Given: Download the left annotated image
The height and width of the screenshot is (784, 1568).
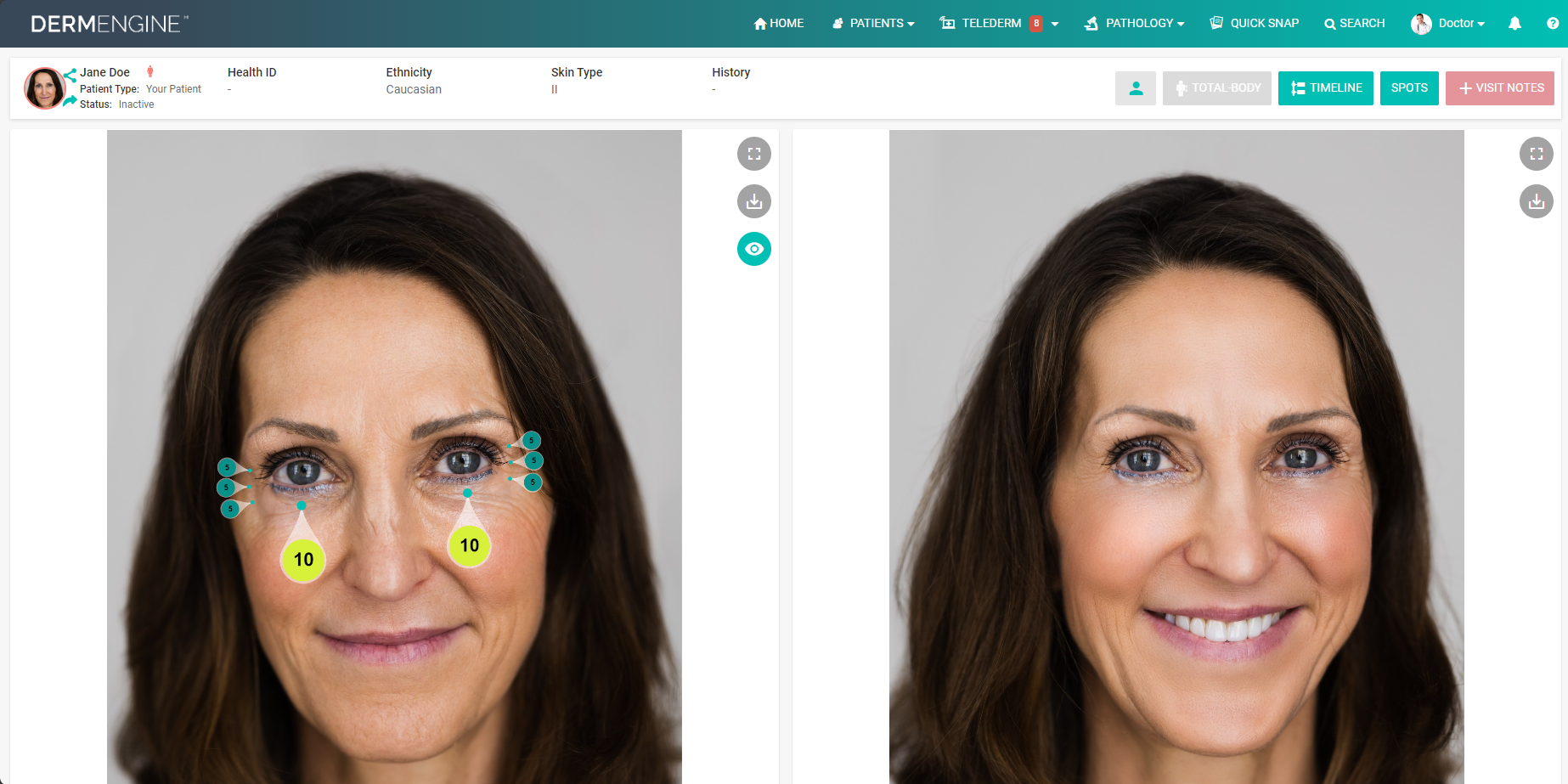Looking at the screenshot, I should pos(753,201).
